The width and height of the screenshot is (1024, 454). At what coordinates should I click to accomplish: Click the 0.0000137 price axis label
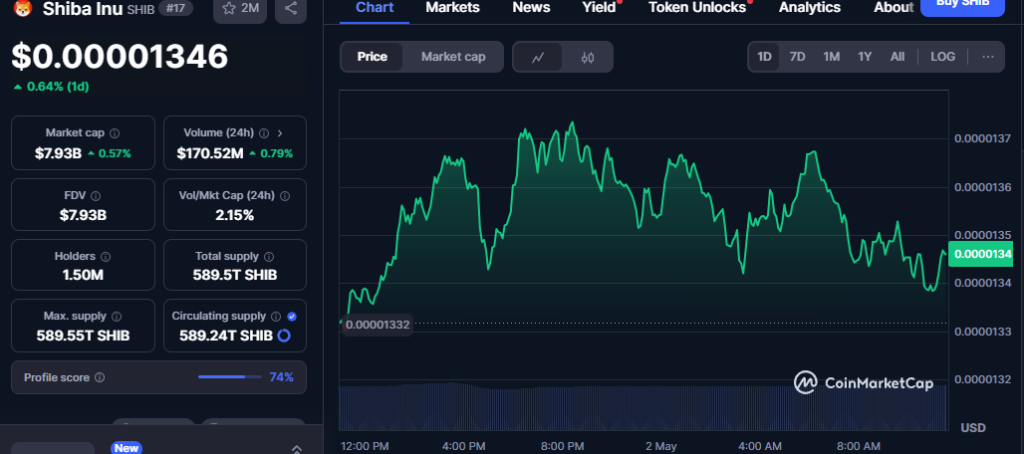click(x=983, y=138)
